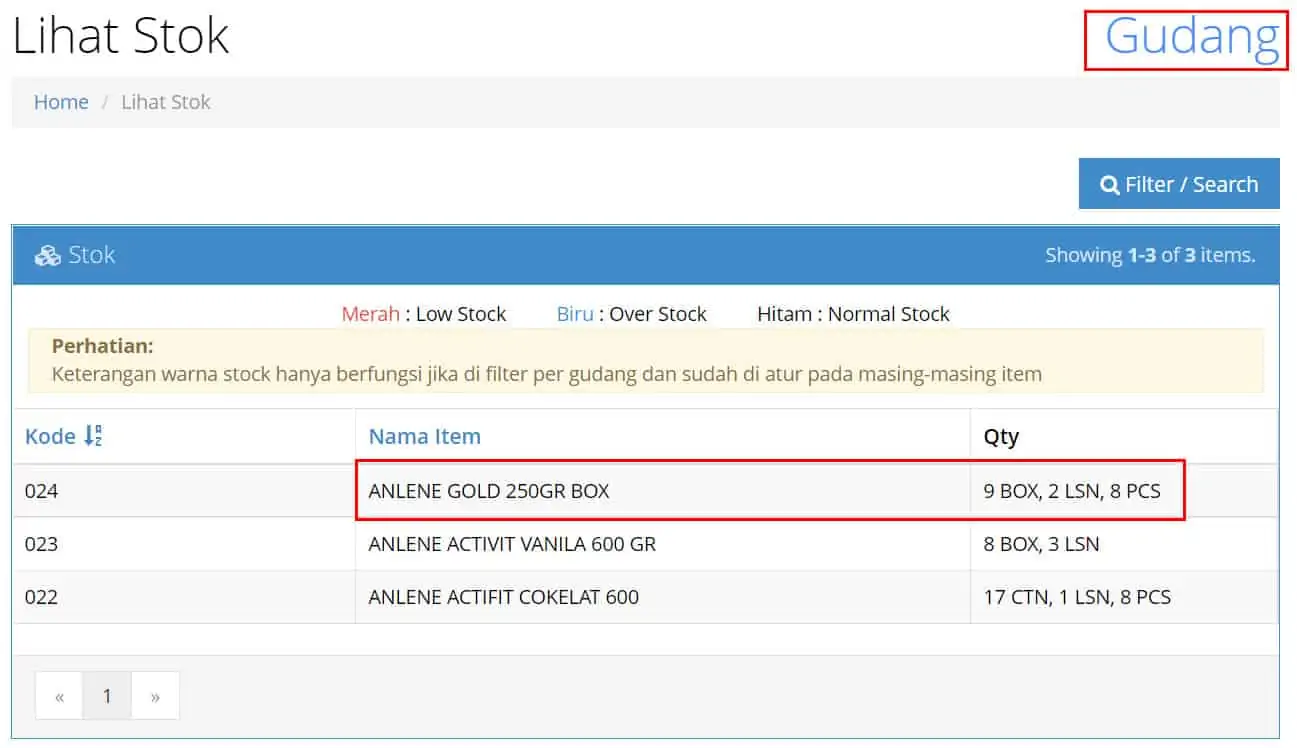Viewport: 1297px width, 748px height.
Task: Open the Filter / Search button
Action: 1179,184
